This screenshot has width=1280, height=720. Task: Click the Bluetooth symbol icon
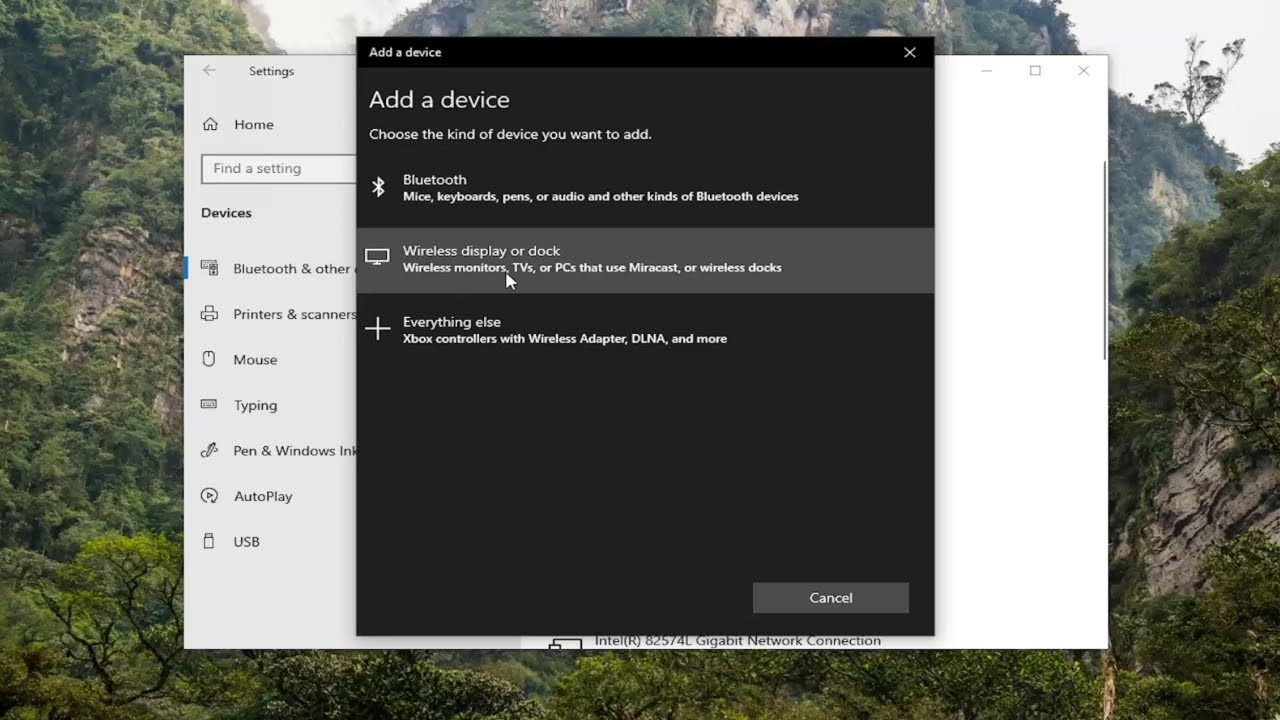[x=378, y=187]
